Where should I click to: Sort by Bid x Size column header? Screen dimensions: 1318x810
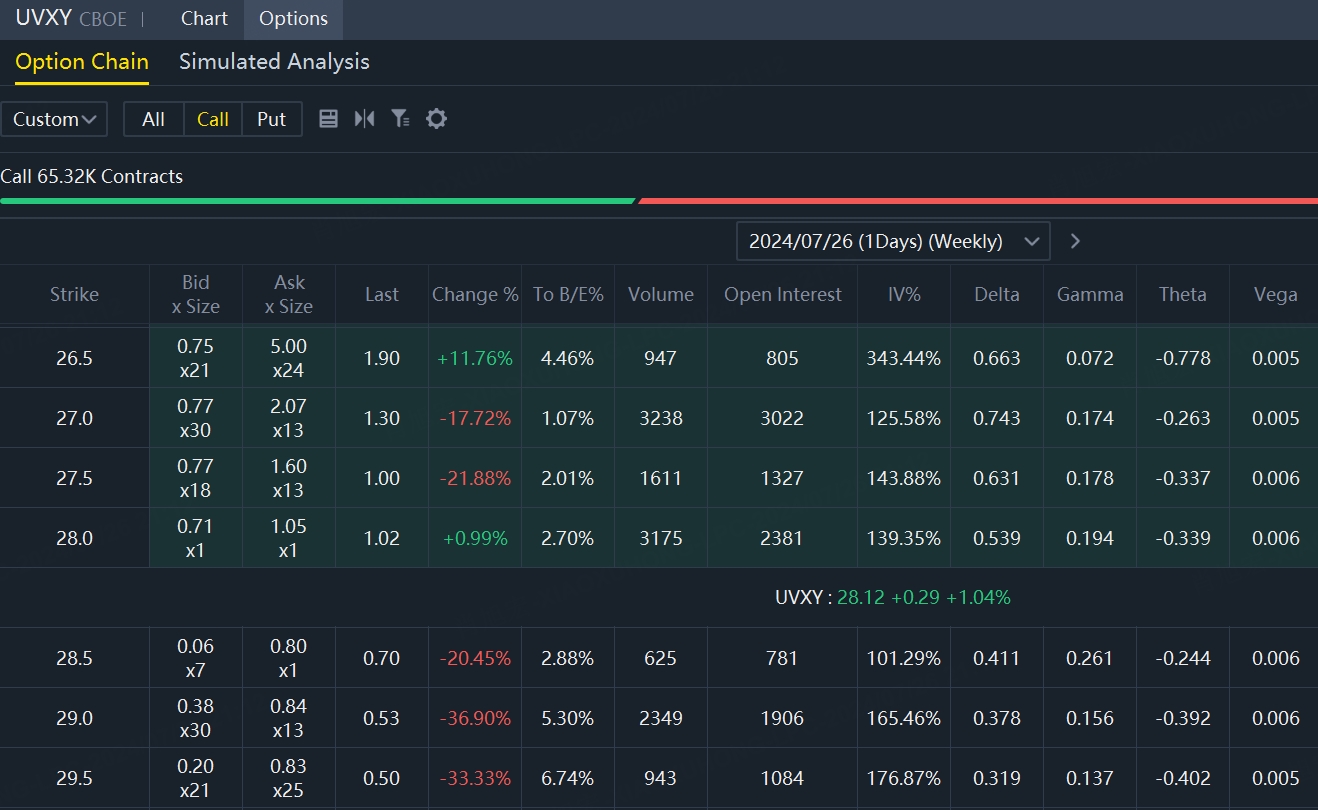196,295
